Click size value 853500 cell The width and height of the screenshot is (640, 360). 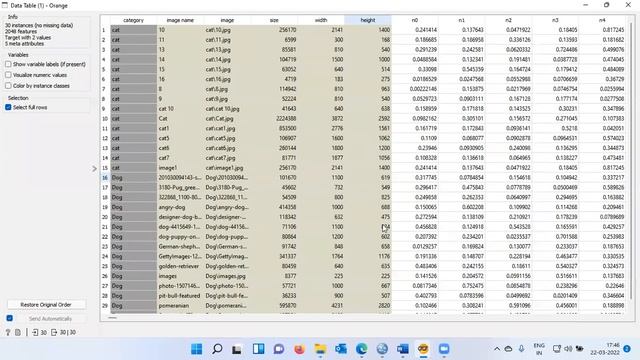point(274,129)
